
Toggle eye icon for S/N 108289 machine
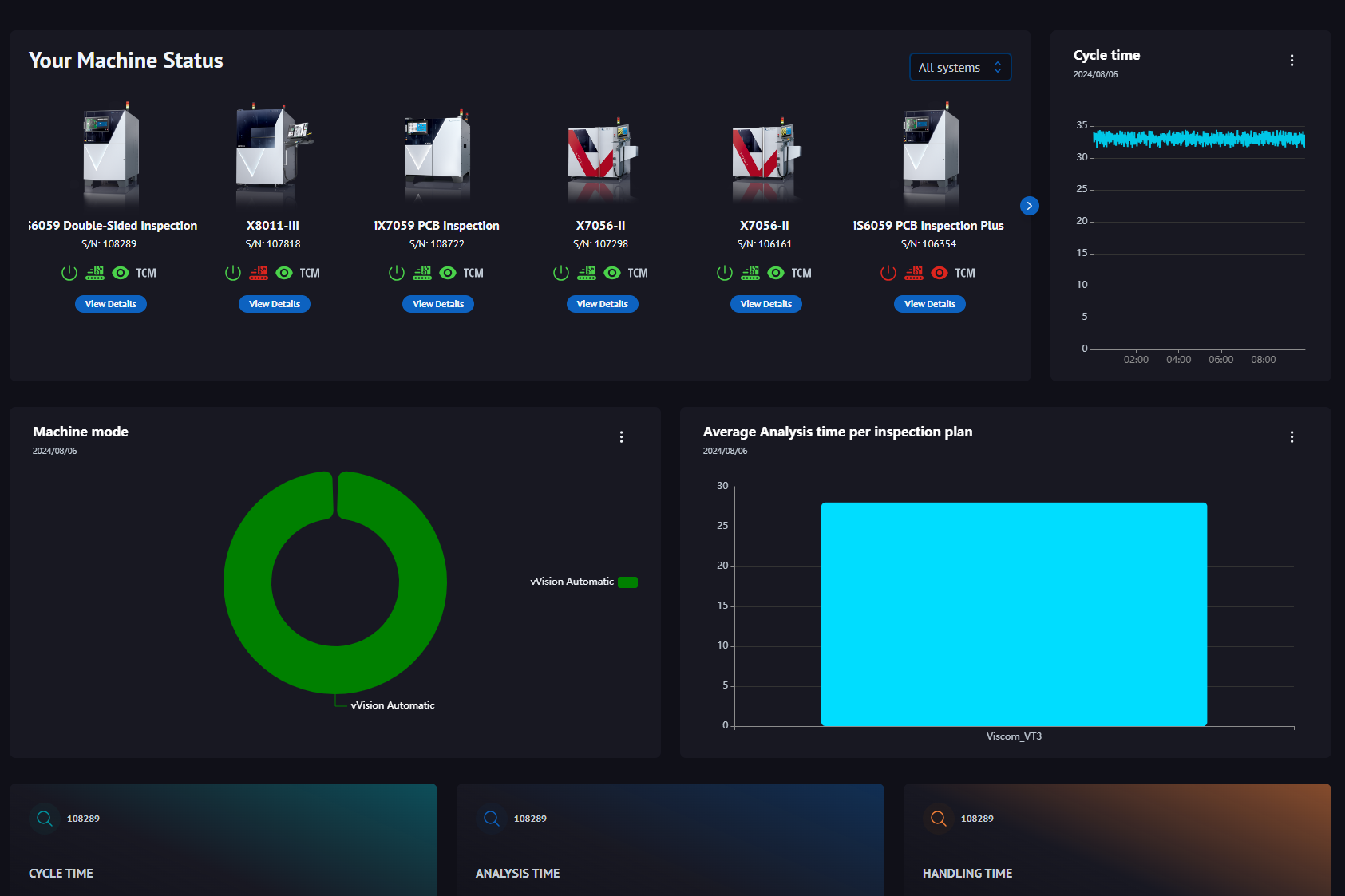click(x=121, y=273)
